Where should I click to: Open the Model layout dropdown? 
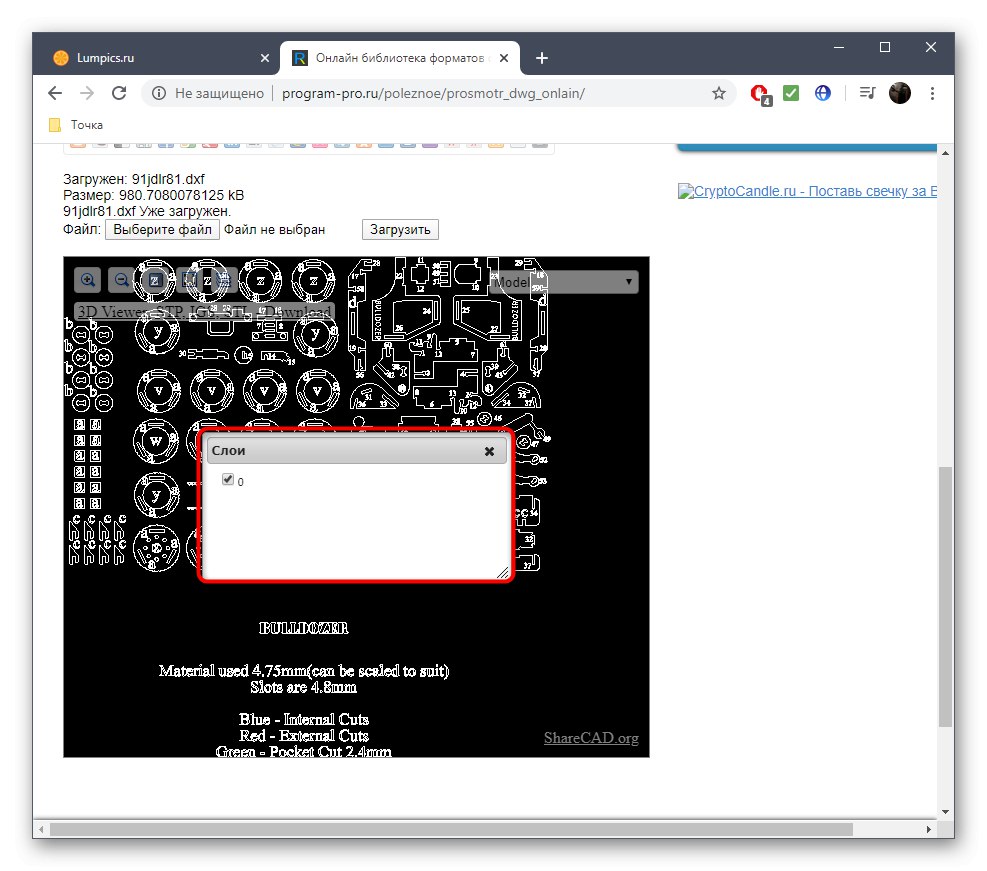tap(564, 282)
